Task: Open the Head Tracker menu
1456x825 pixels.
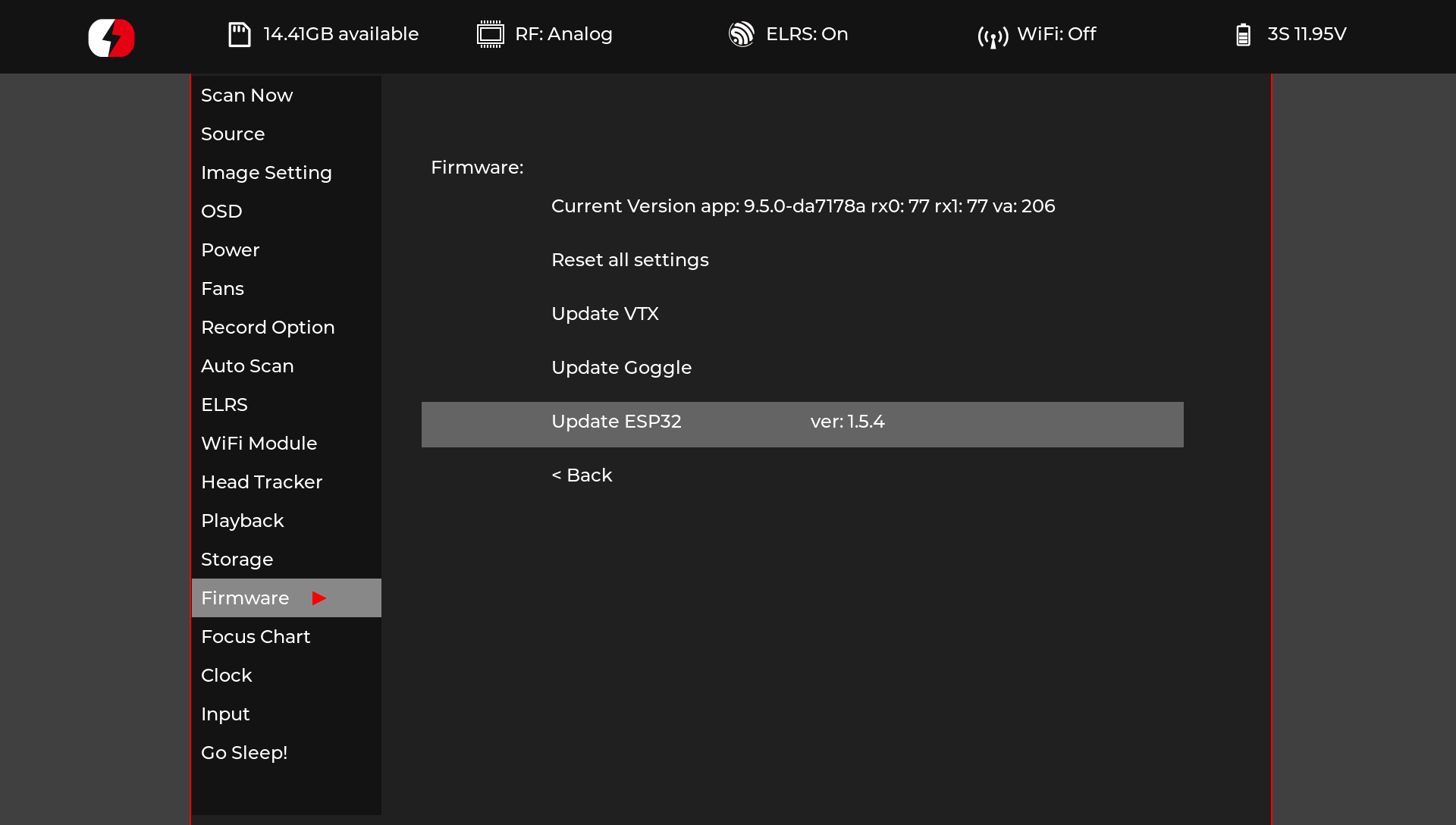Action: point(262,482)
